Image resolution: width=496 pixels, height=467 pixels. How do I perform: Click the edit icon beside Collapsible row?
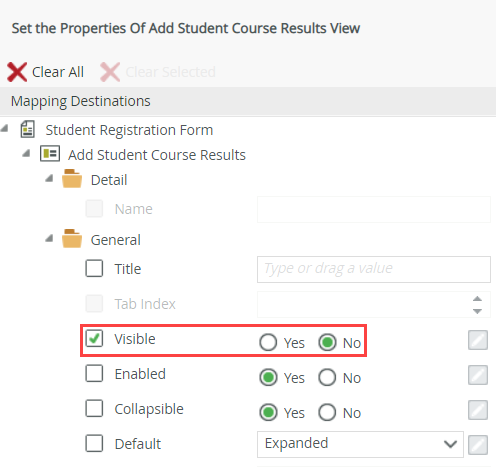pos(478,410)
